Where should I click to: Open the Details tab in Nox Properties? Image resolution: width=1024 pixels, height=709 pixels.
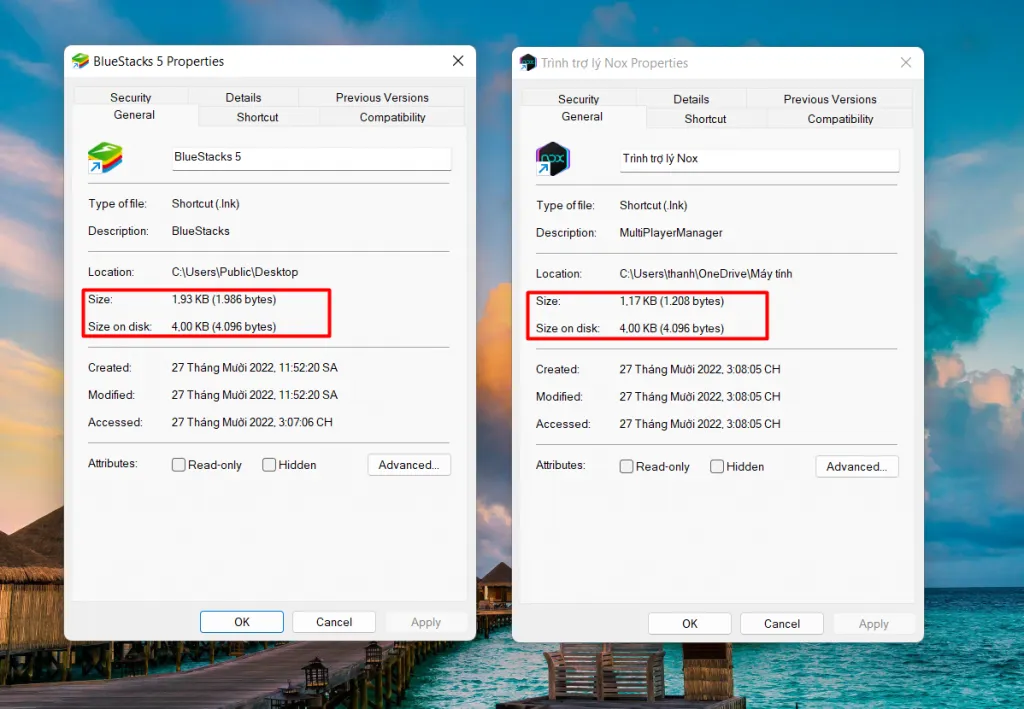coord(691,99)
